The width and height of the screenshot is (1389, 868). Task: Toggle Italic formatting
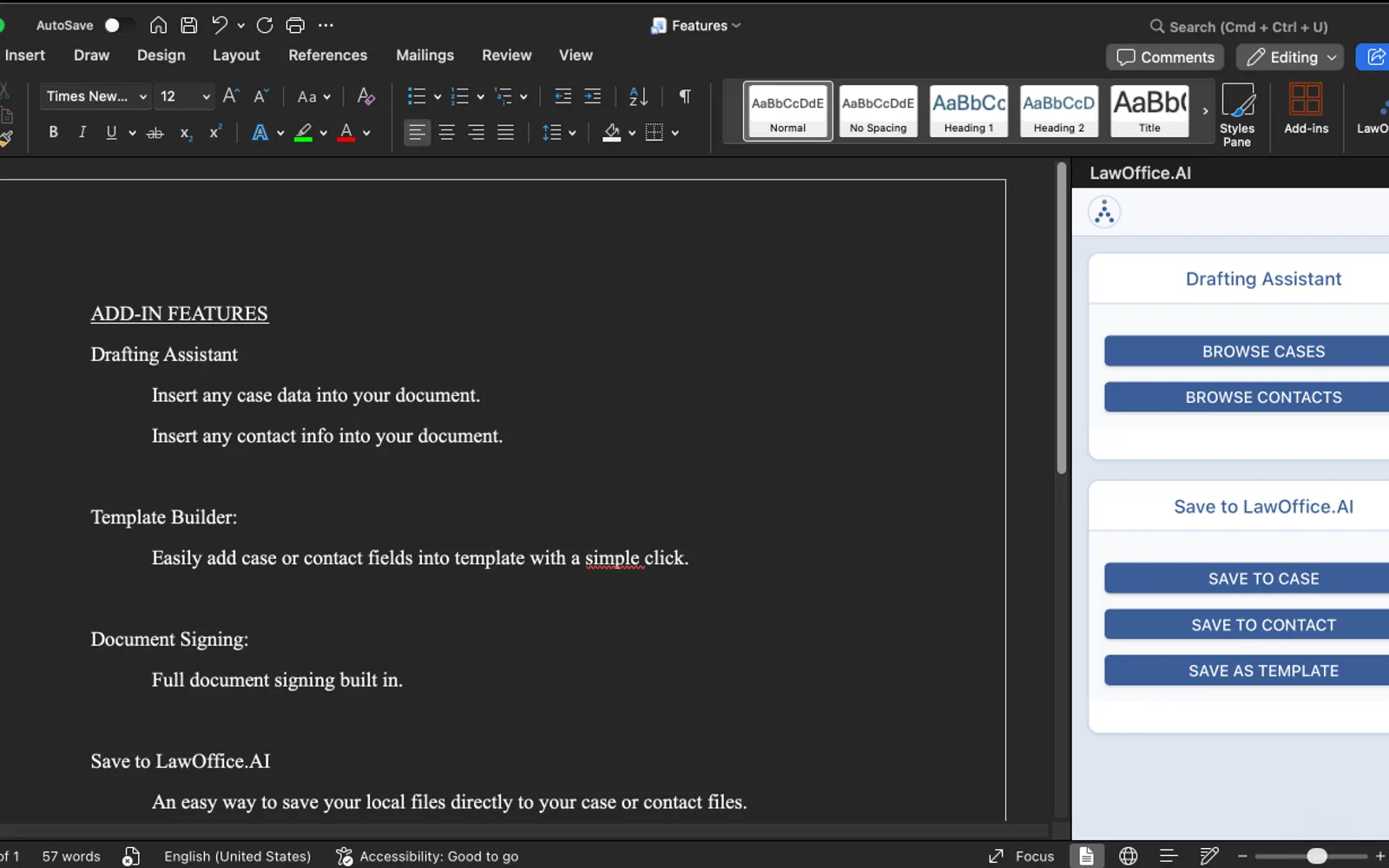tap(82, 132)
